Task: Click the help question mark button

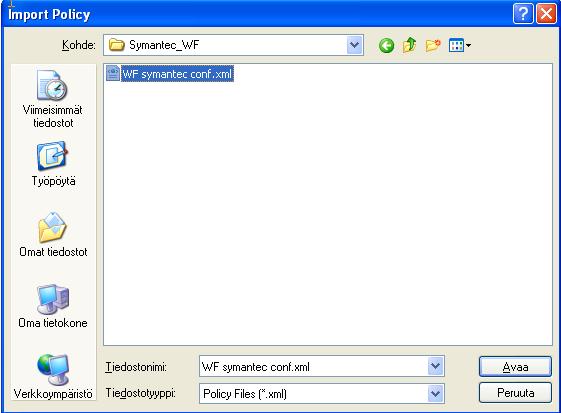Action: pos(523,14)
